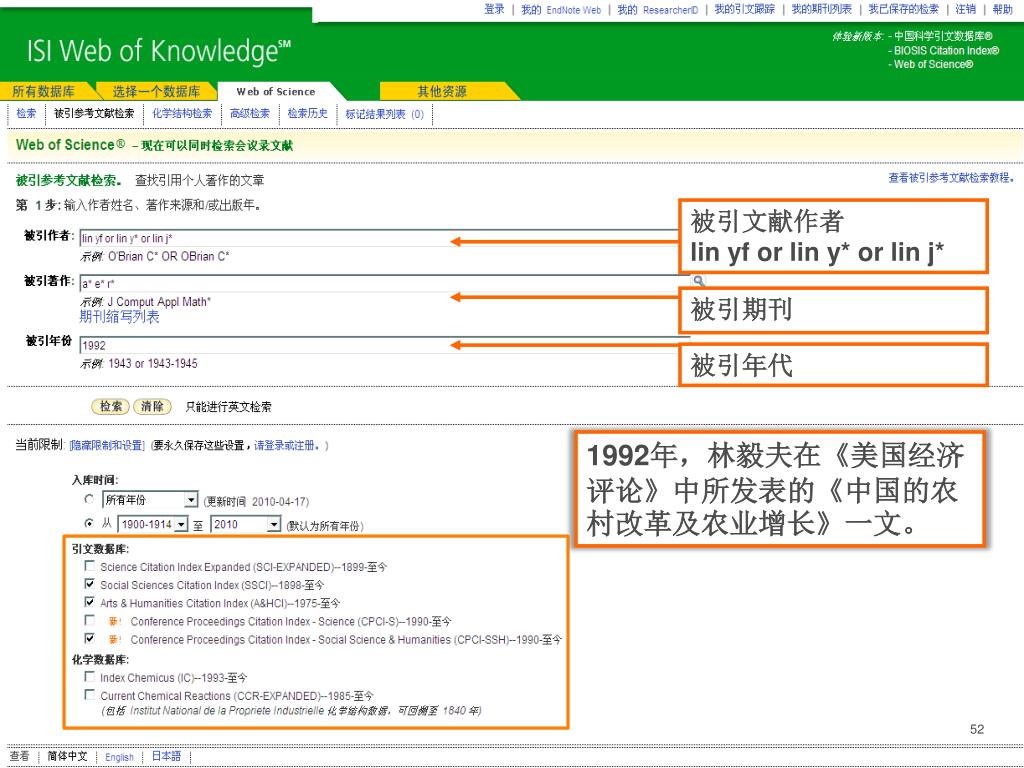Open 期刊缩写列表 link

(120, 317)
